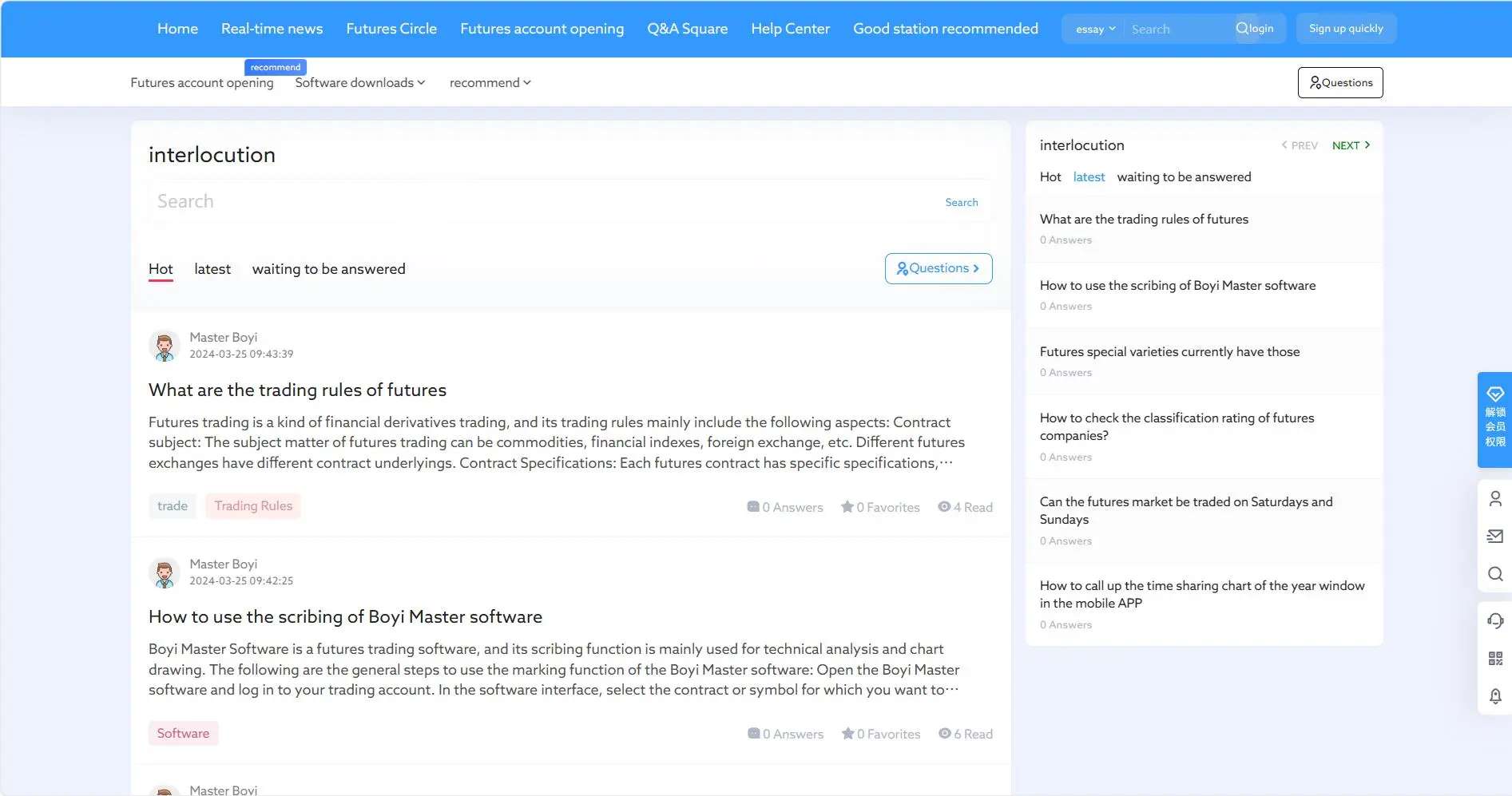Go to Home in top navigation
Screen dimensions: 1512x796
[x=177, y=29]
